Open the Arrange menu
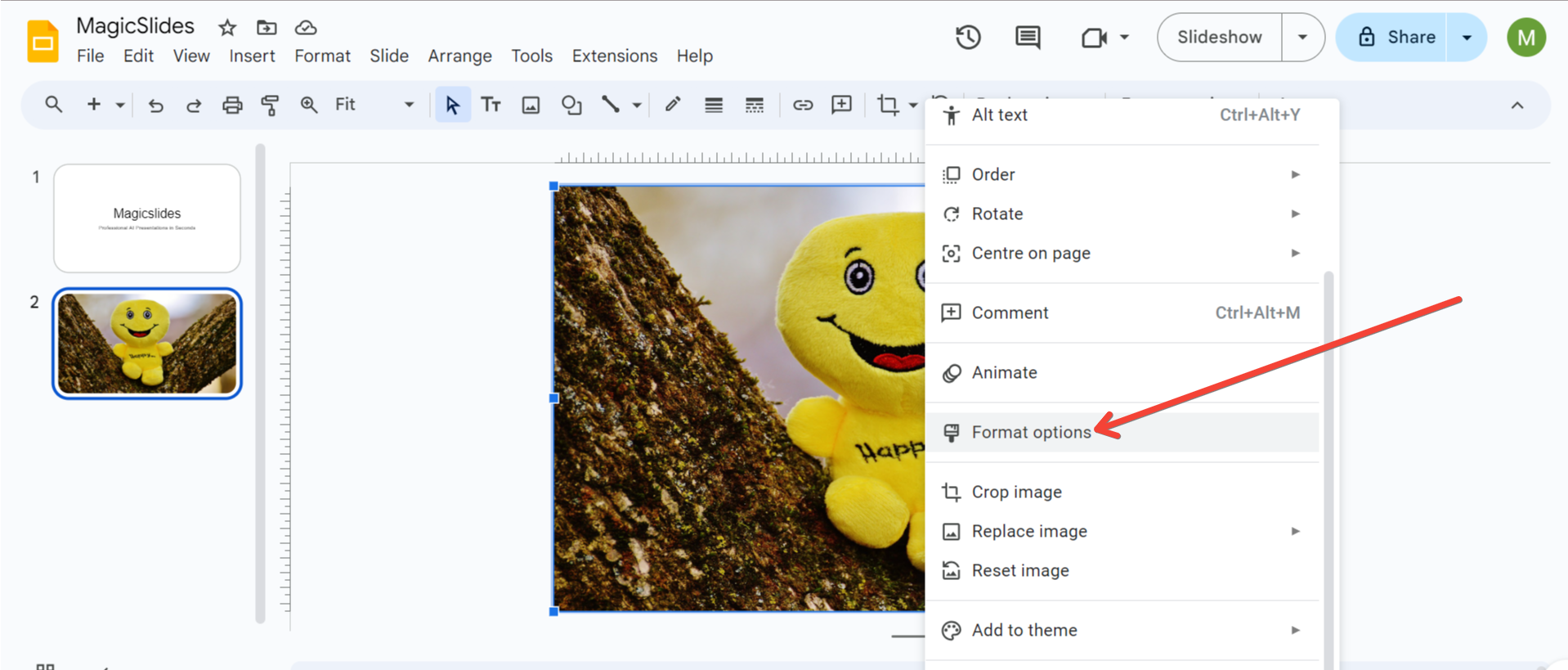The width and height of the screenshot is (1568, 670). [459, 56]
